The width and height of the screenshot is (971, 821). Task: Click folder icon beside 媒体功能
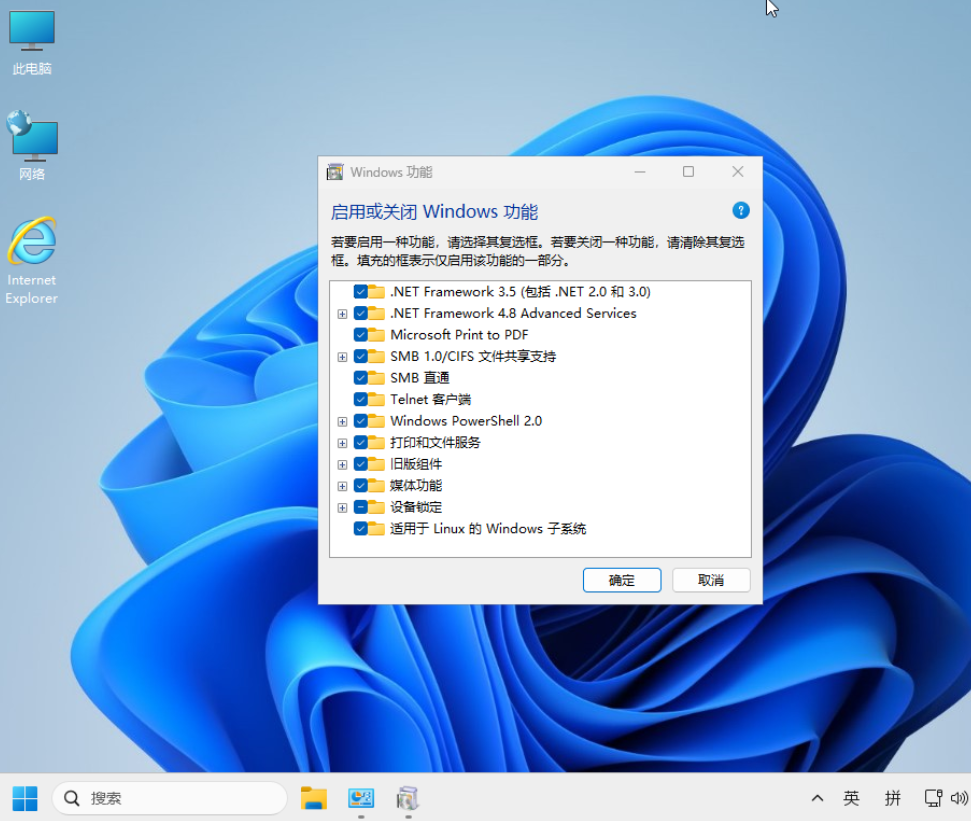pos(376,485)
